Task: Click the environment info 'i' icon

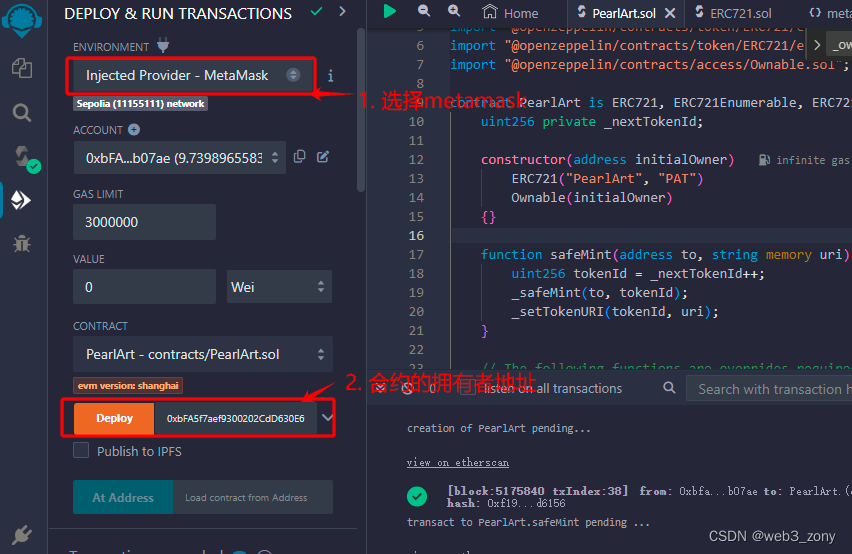Action: (330, 75)
